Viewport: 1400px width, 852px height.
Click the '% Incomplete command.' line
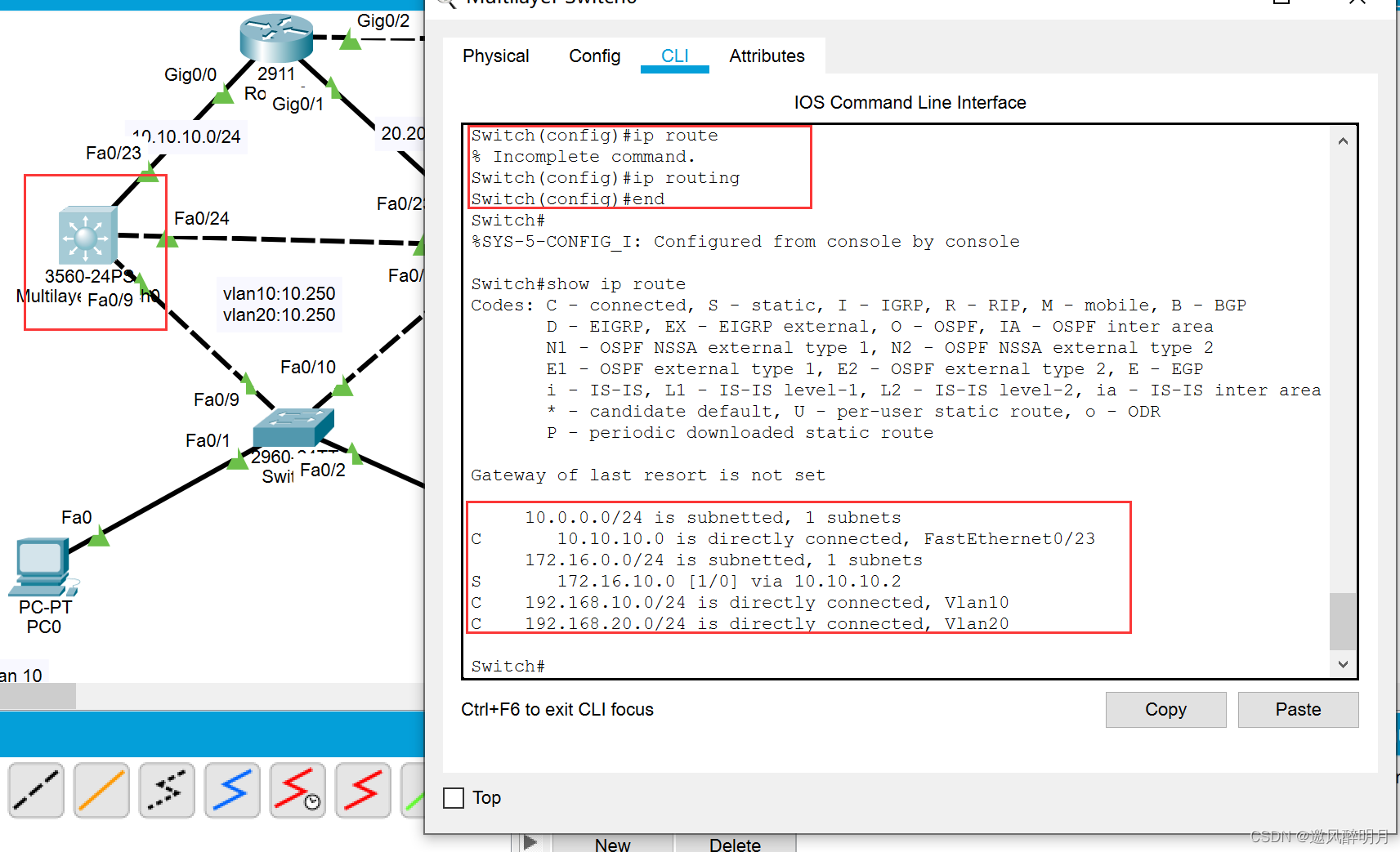[x=583, y=156]
